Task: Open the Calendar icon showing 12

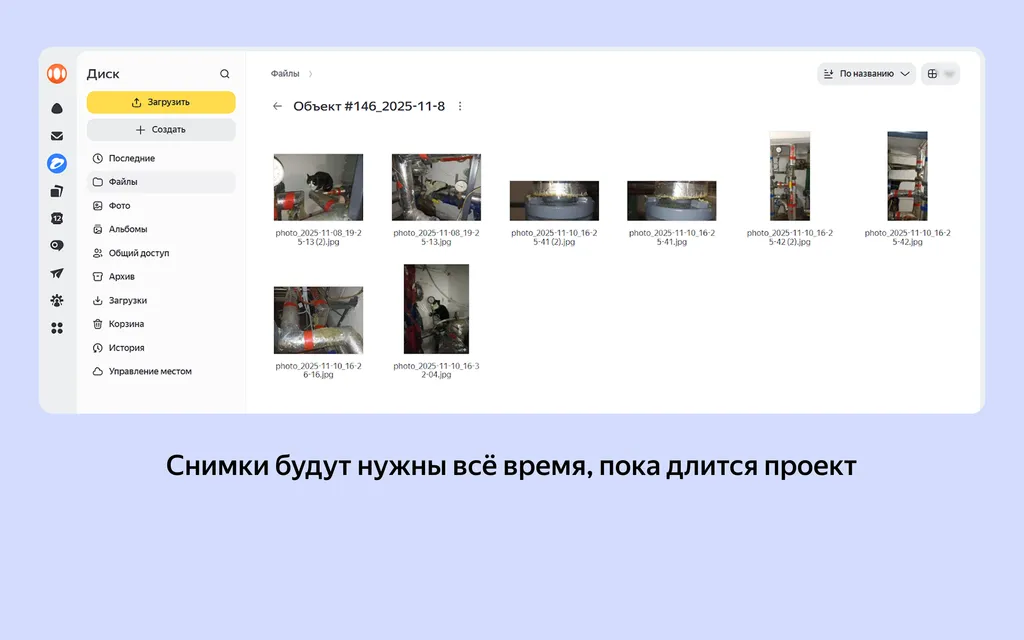Action: pos(57,218)
